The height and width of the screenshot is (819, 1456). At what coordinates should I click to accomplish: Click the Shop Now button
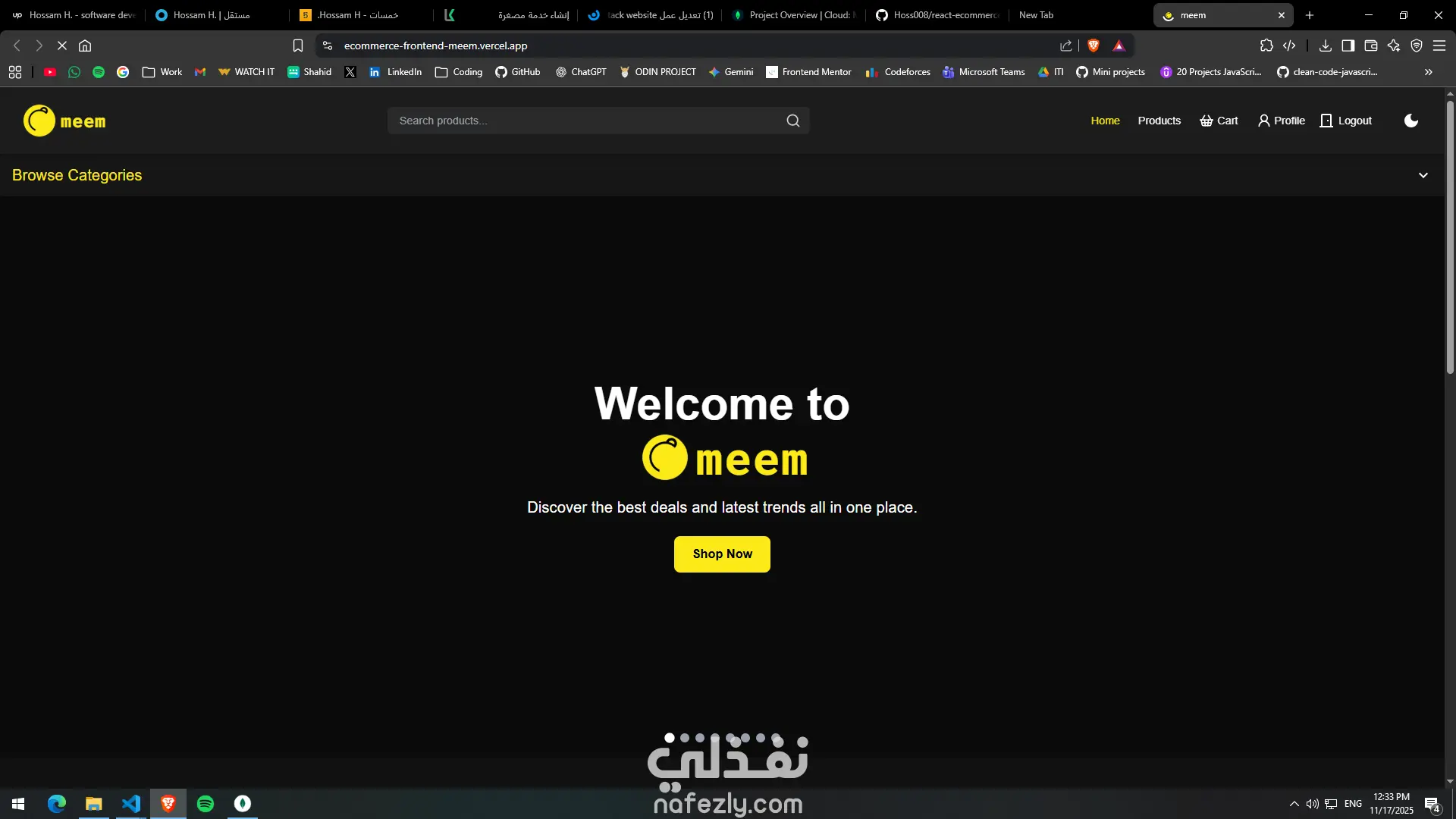click(722, 554)
